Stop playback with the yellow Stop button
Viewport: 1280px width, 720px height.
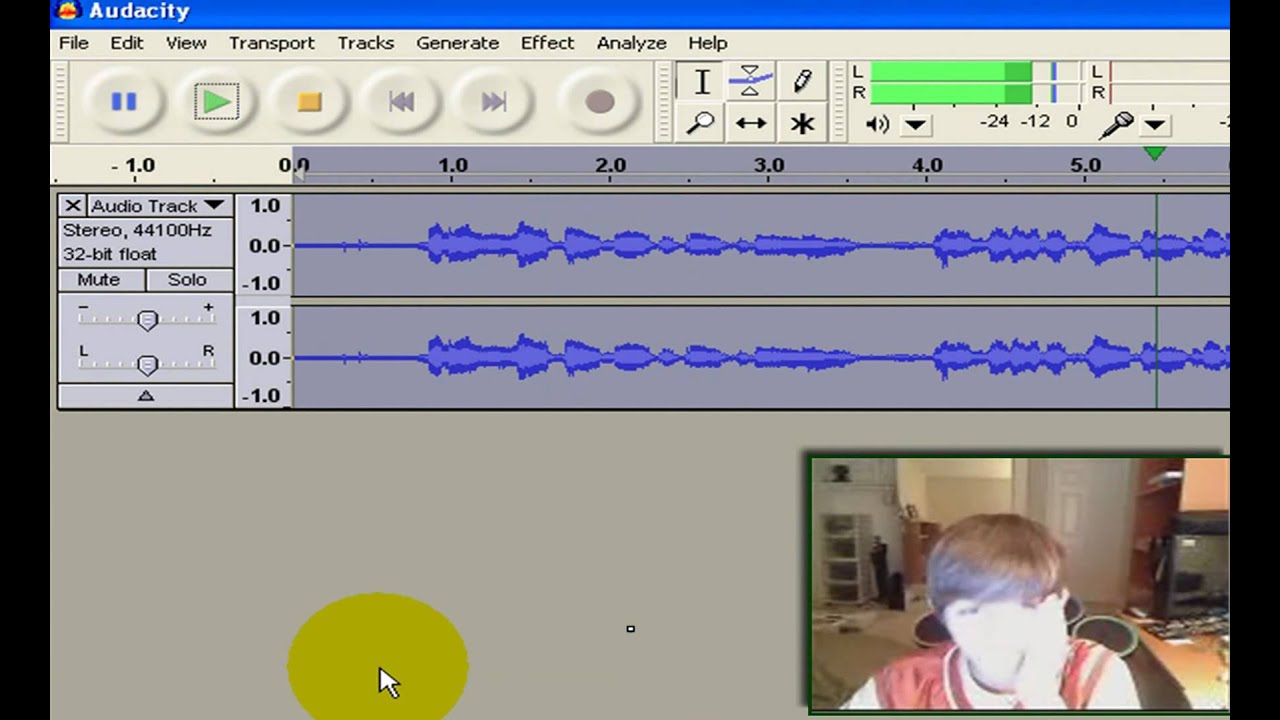[x=309, y=101]
